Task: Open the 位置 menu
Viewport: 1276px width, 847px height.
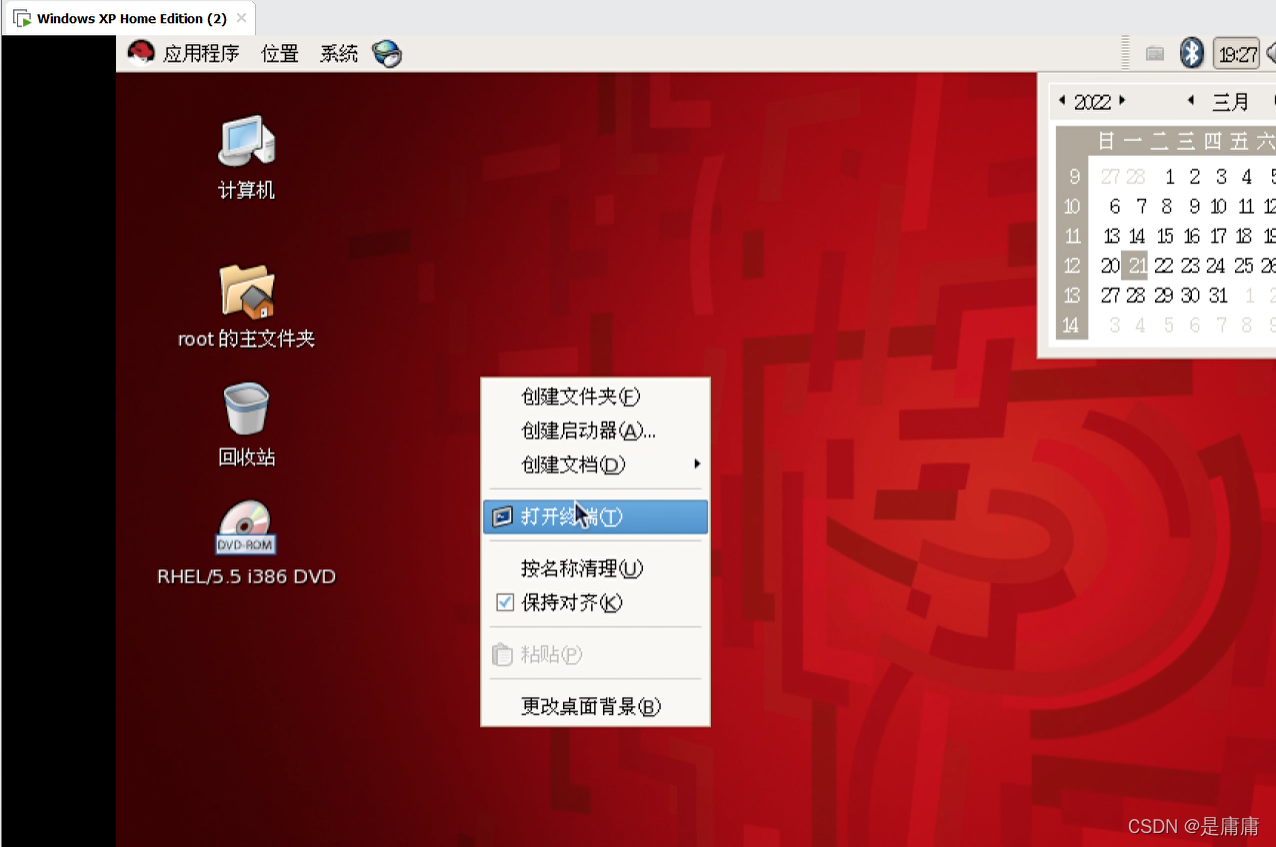Action: coord(280,53)
